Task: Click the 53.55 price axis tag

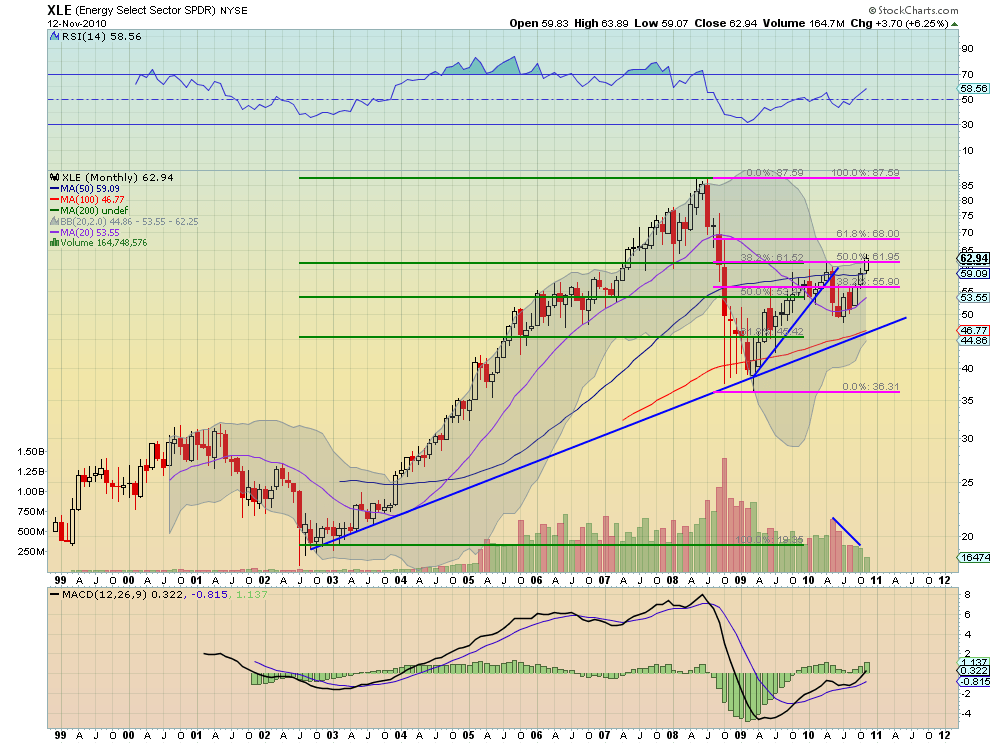Action: (x=974, y=297)
